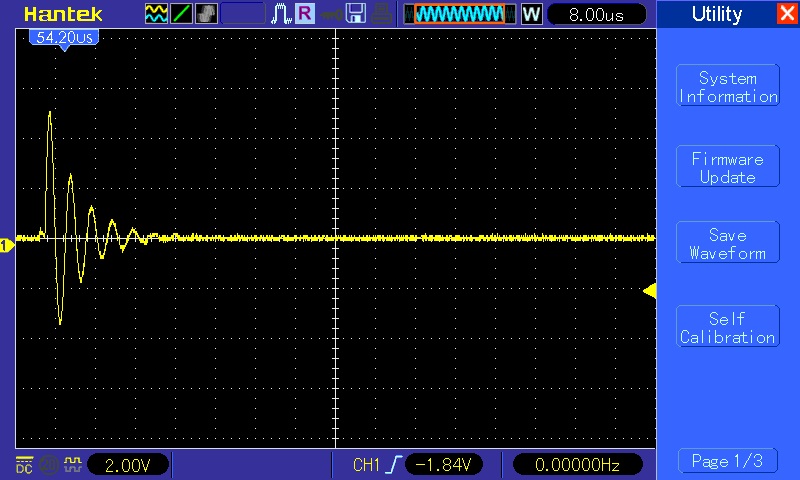Open the -1.84V trigger level field
Image resolution: width=800 pixels, height=480 pixels.
point(446,464)
